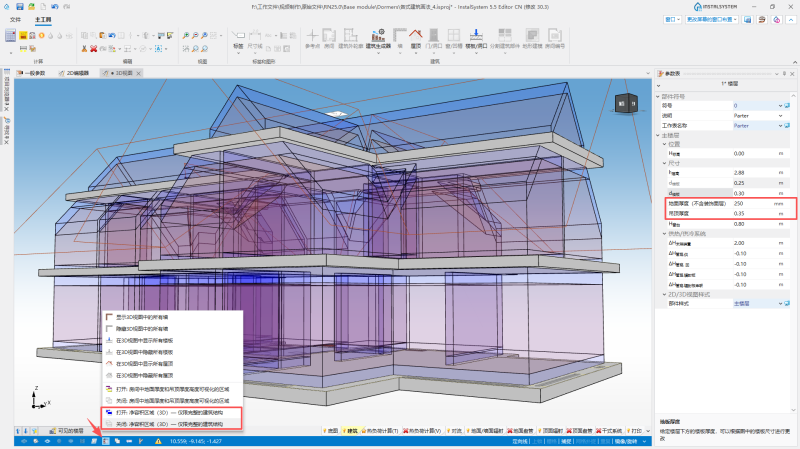
Task: Close the 3D视图 tab
Action: [x=139, y=73]
